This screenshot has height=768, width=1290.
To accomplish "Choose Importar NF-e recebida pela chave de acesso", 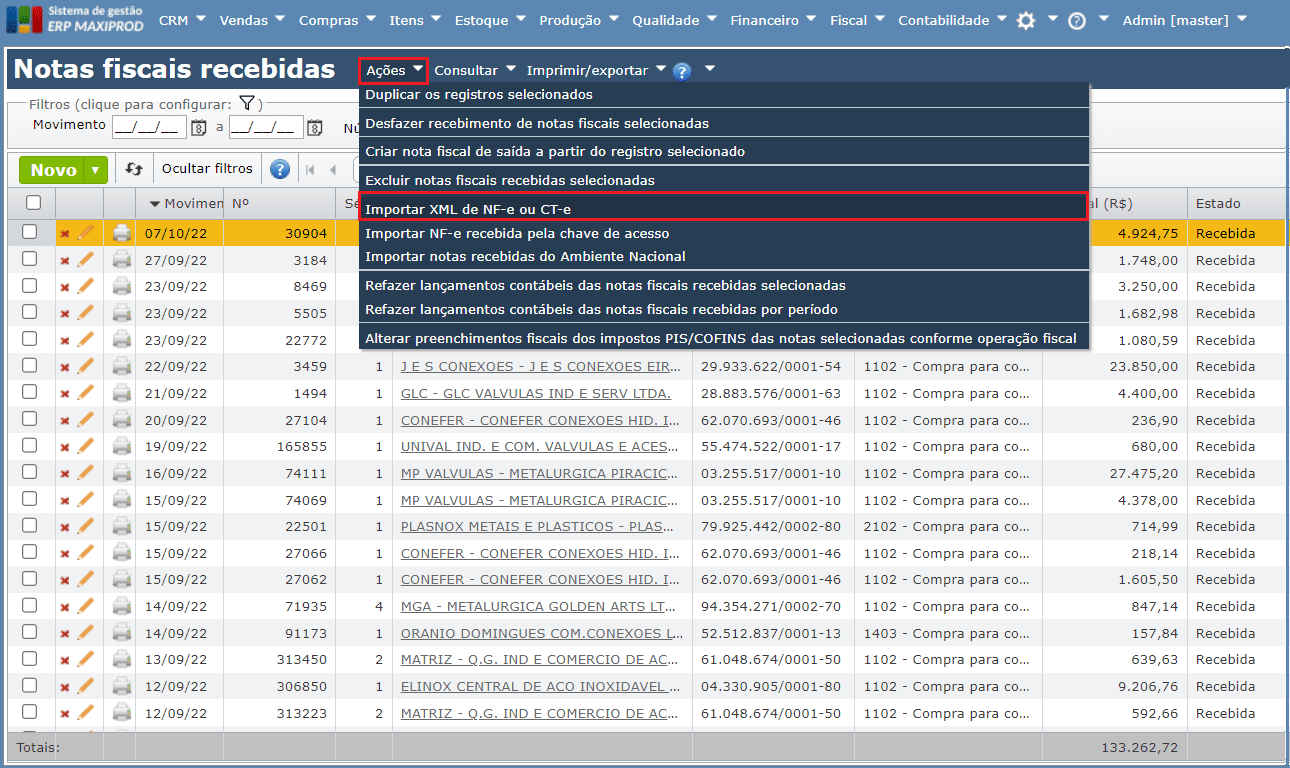I will (723, 233).
